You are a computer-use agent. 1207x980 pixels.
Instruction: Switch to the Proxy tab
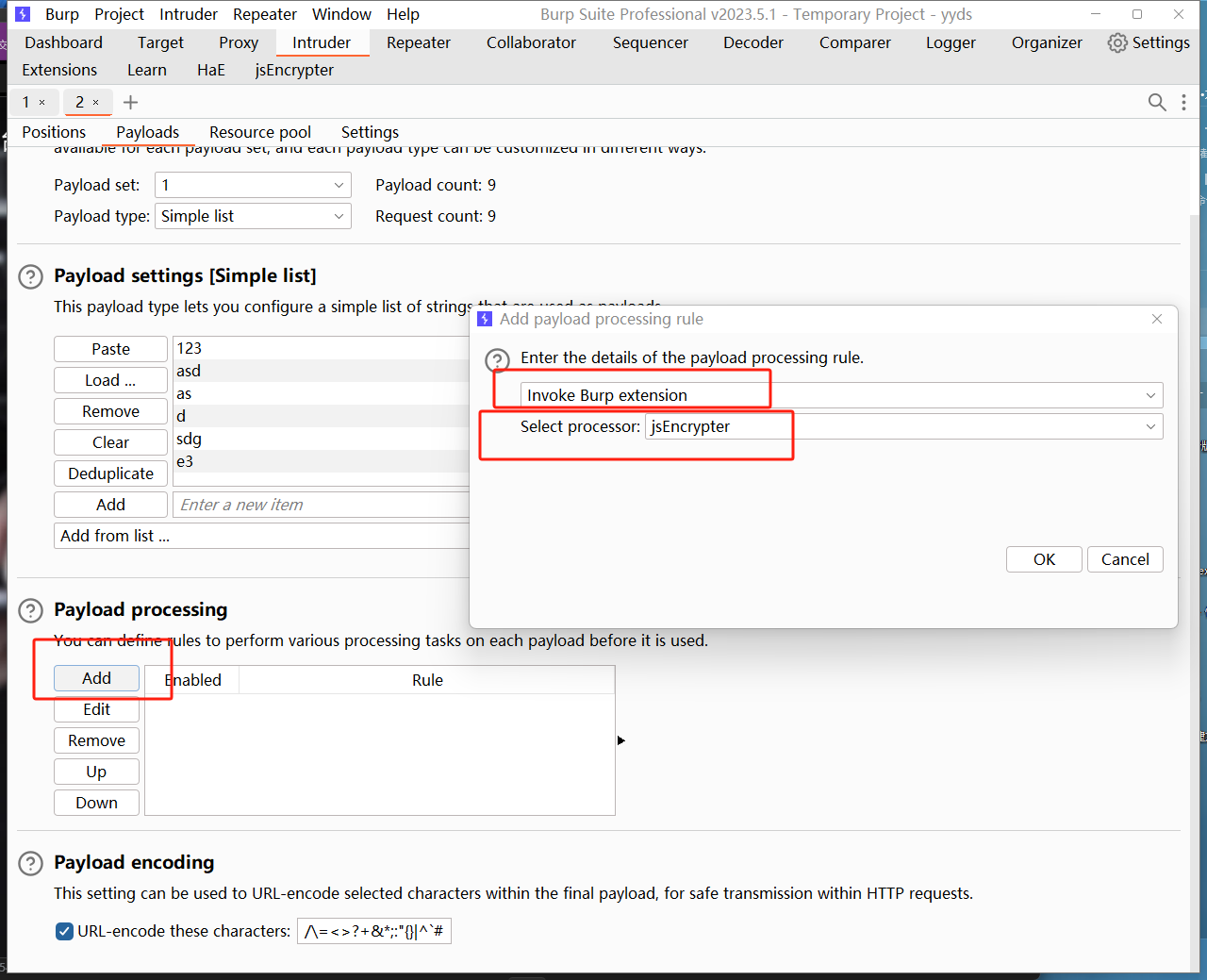pos(239,42)
